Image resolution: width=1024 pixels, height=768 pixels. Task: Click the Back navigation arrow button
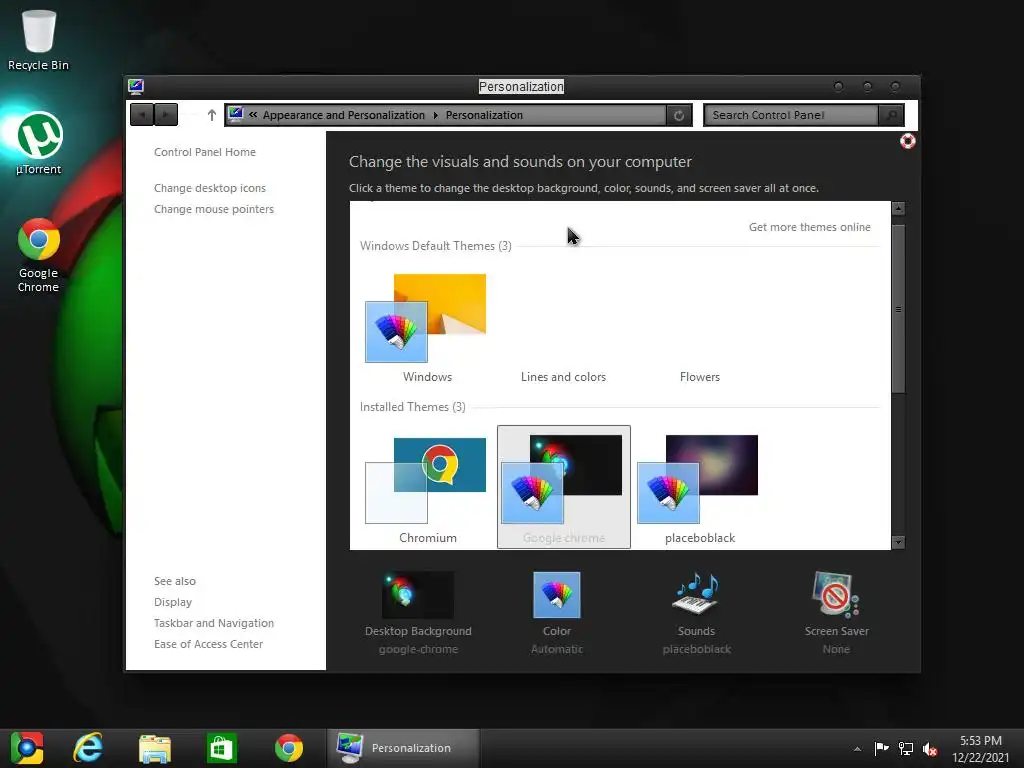pyautogui.click(x=142, y=115)
